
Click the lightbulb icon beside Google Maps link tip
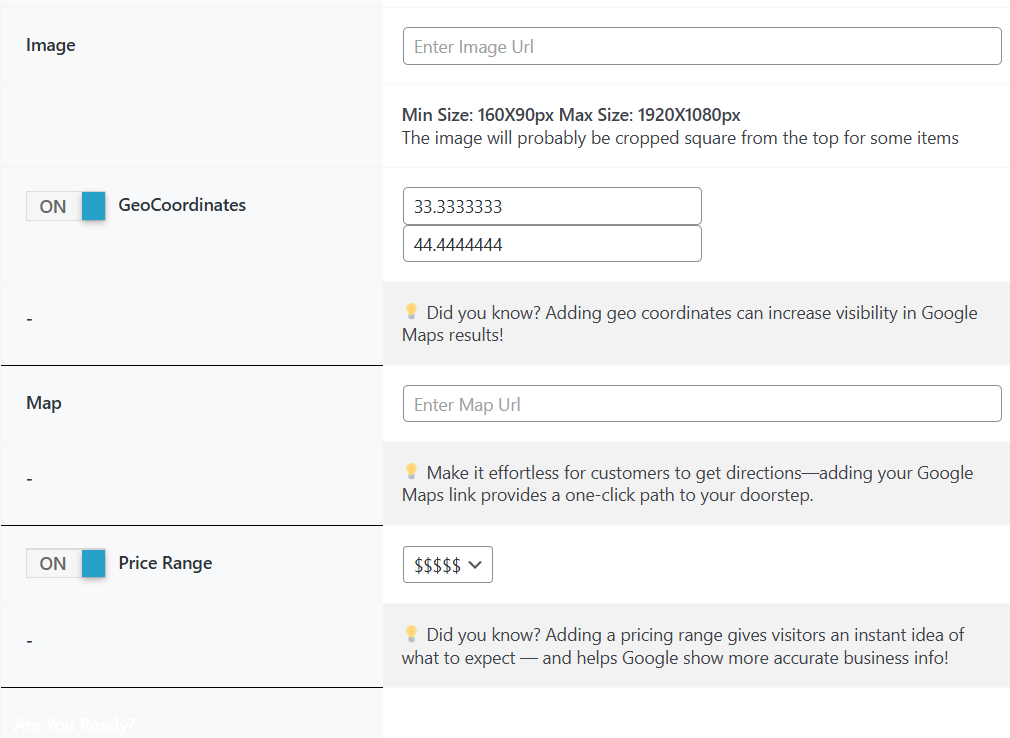pyautogui.click(x=411, y=471)
